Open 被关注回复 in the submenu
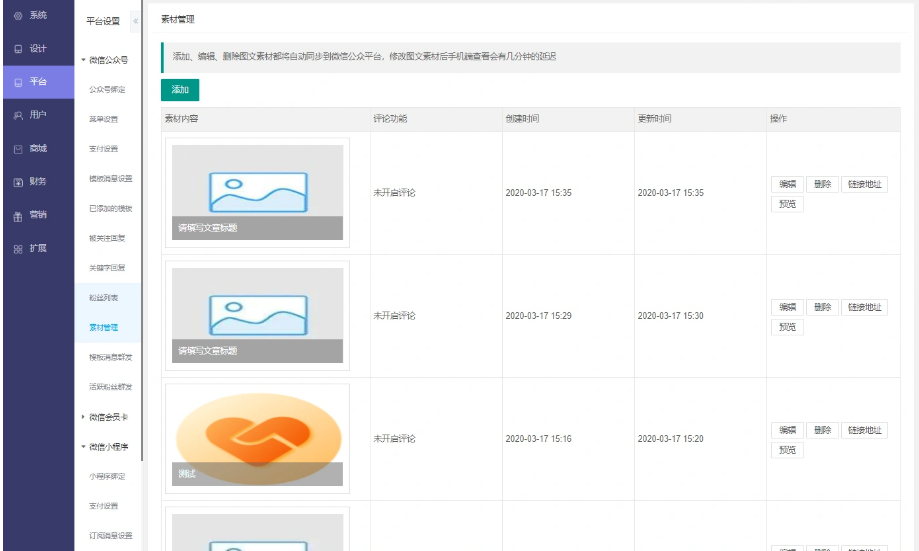 tap(107, 239)
